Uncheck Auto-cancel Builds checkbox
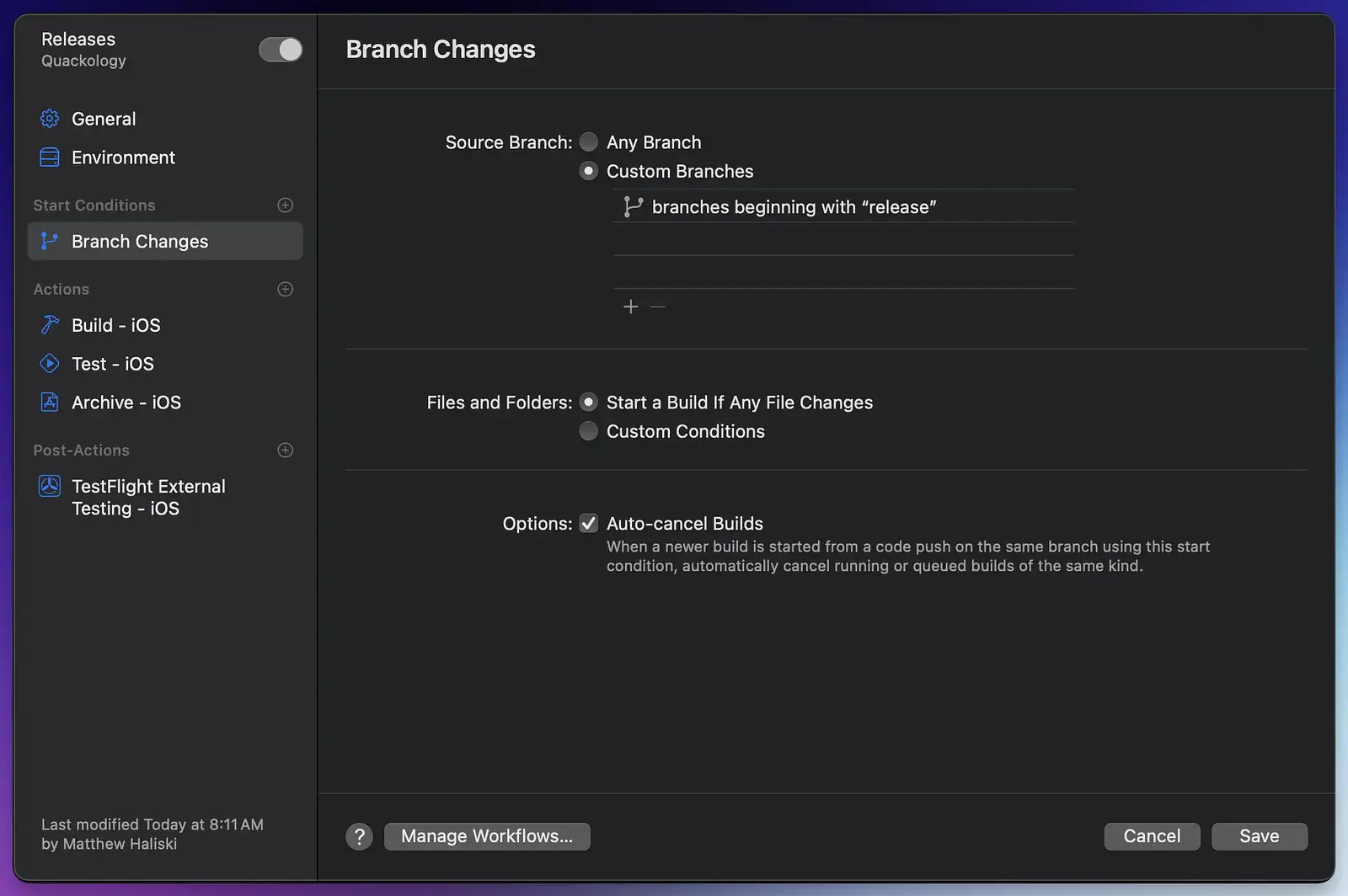The image size is (1348, 896). [589, 524]
